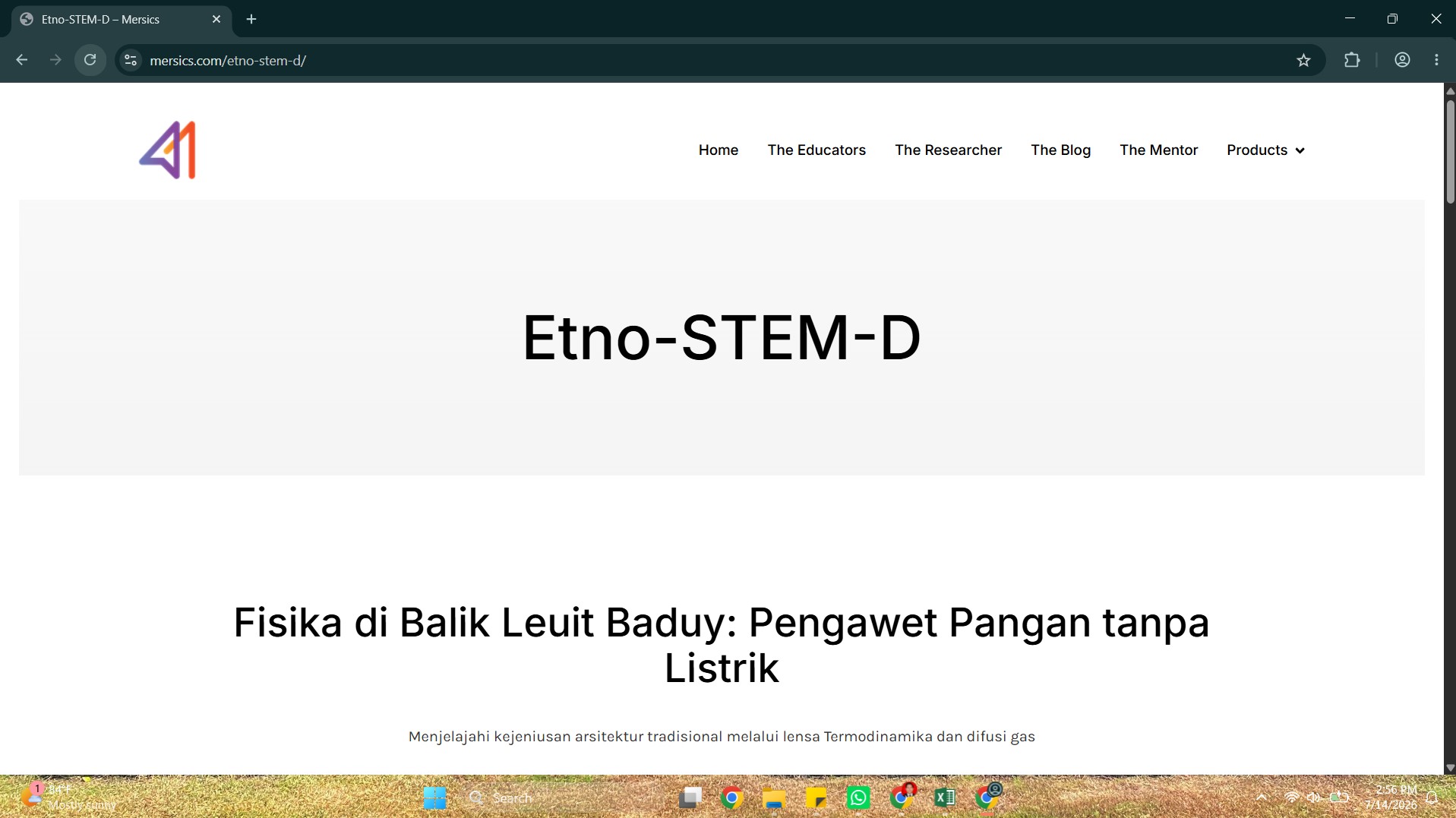This screenshot has width=1456, height=818.
Task: Go back using the browser back arrow
Action: tap(22, 60)
